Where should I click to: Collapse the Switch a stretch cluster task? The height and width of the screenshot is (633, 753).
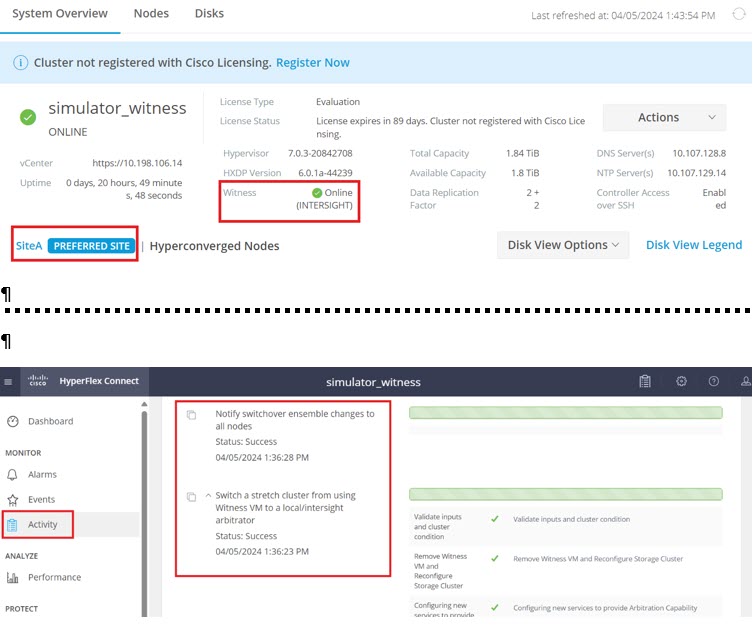pos(208,495)
